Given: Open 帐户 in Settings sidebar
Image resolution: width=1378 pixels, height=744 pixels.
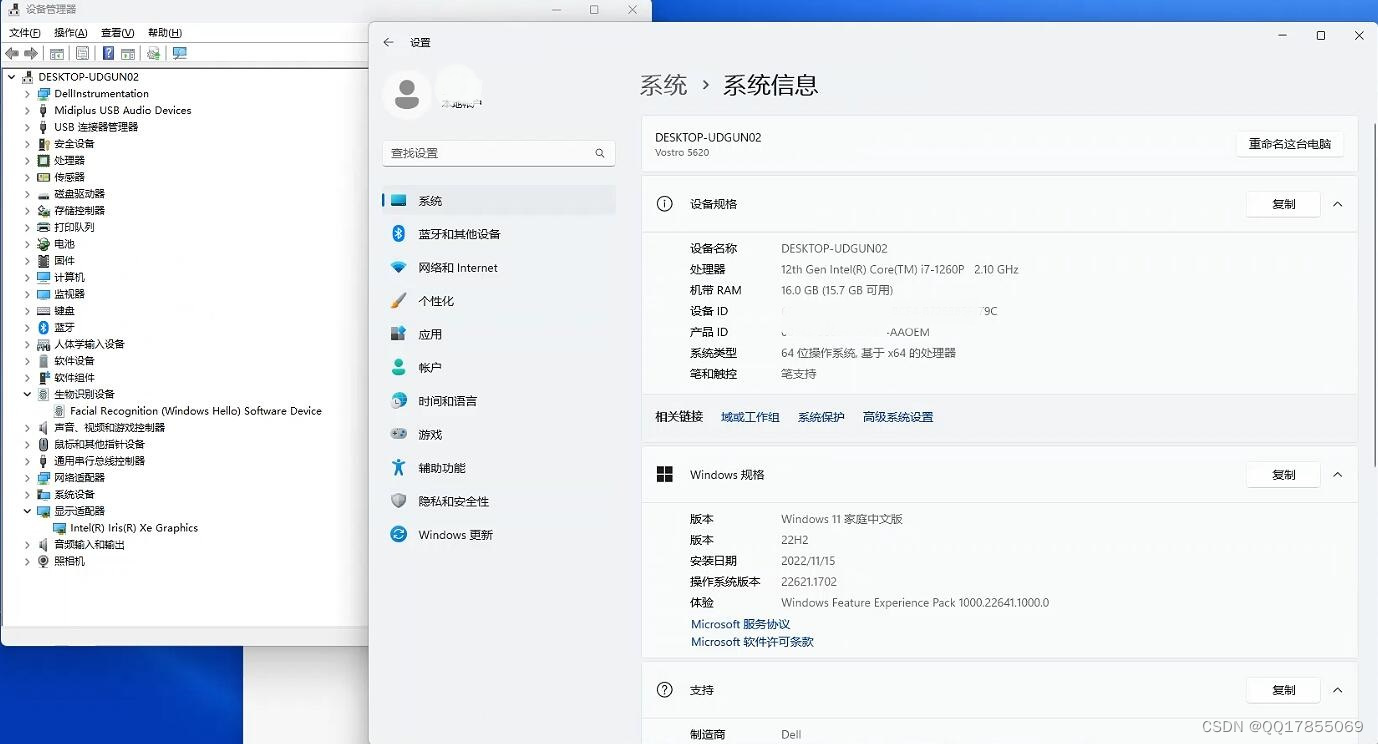Looking at the screenshot, I should click(x=498, y=368).
